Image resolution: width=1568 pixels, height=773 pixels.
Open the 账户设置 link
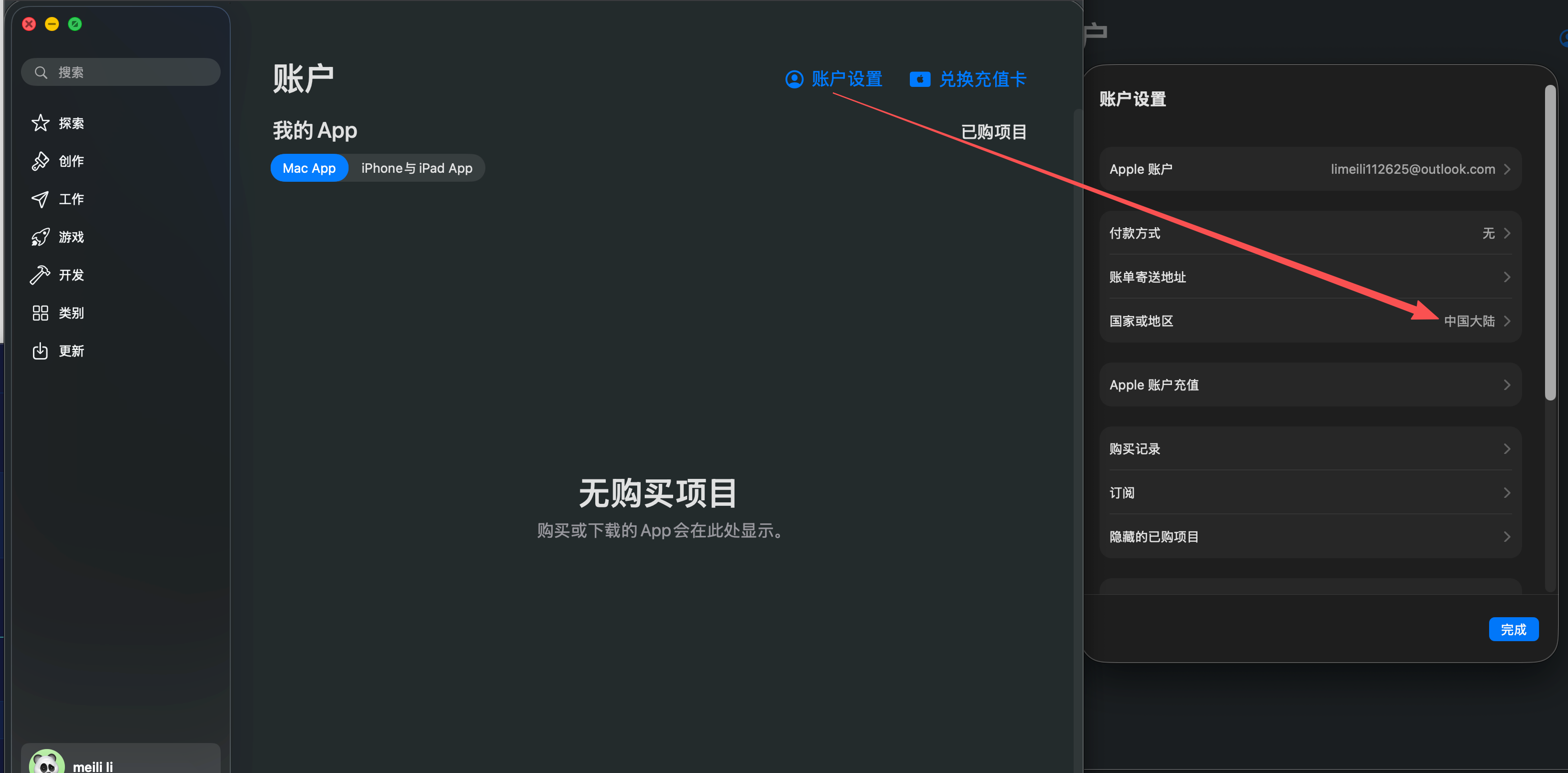[847, 79]
